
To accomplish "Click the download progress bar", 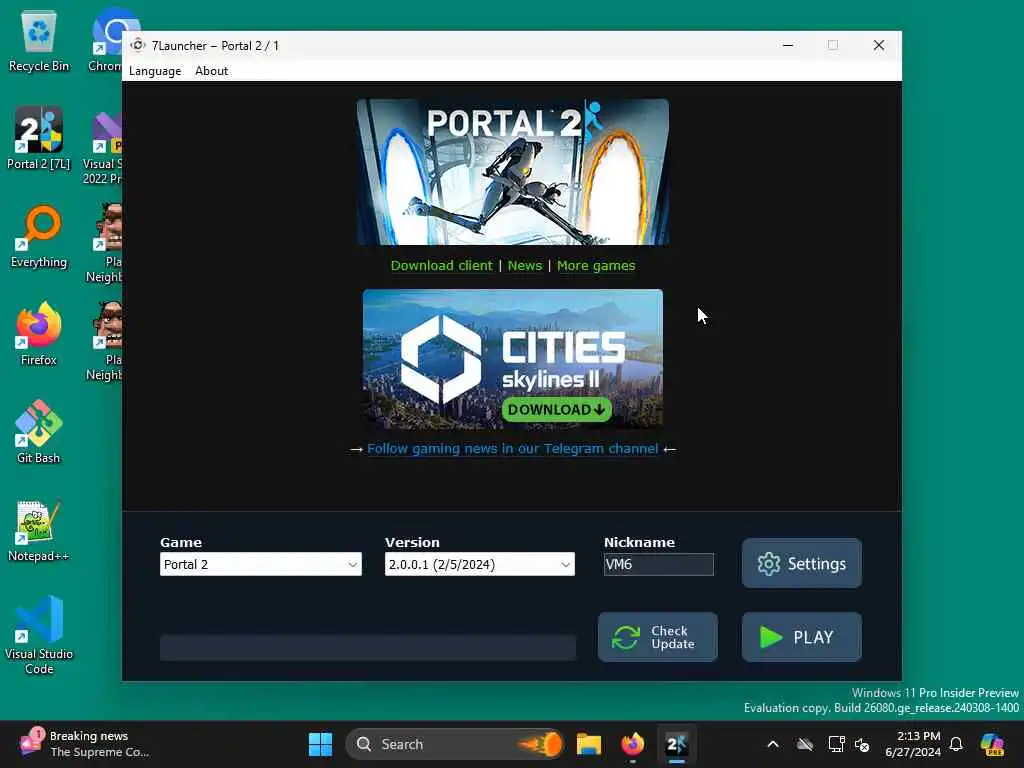I will 368,648.
